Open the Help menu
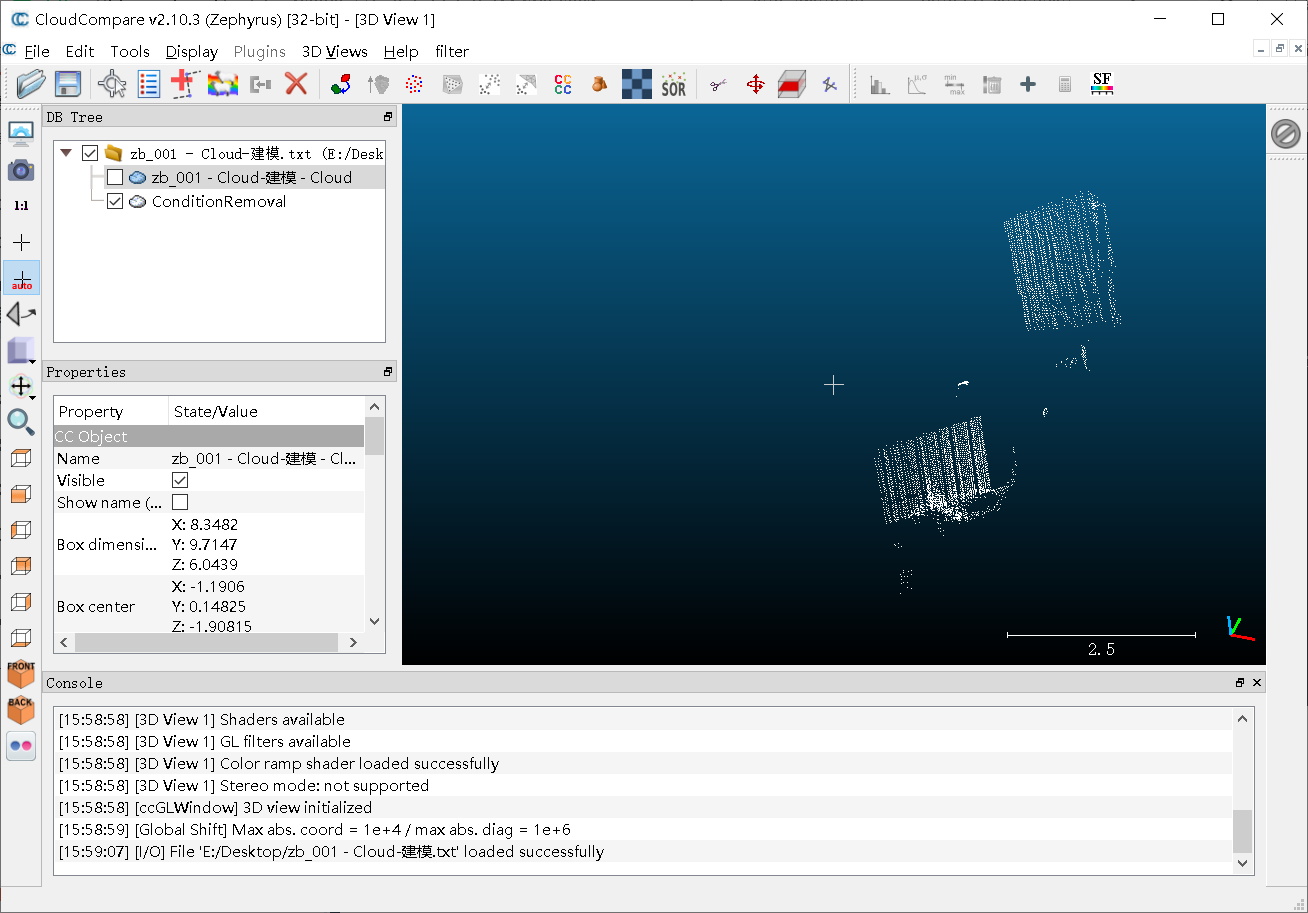The width and height of the screenshot is (1308, 913). tap(401, 51)
